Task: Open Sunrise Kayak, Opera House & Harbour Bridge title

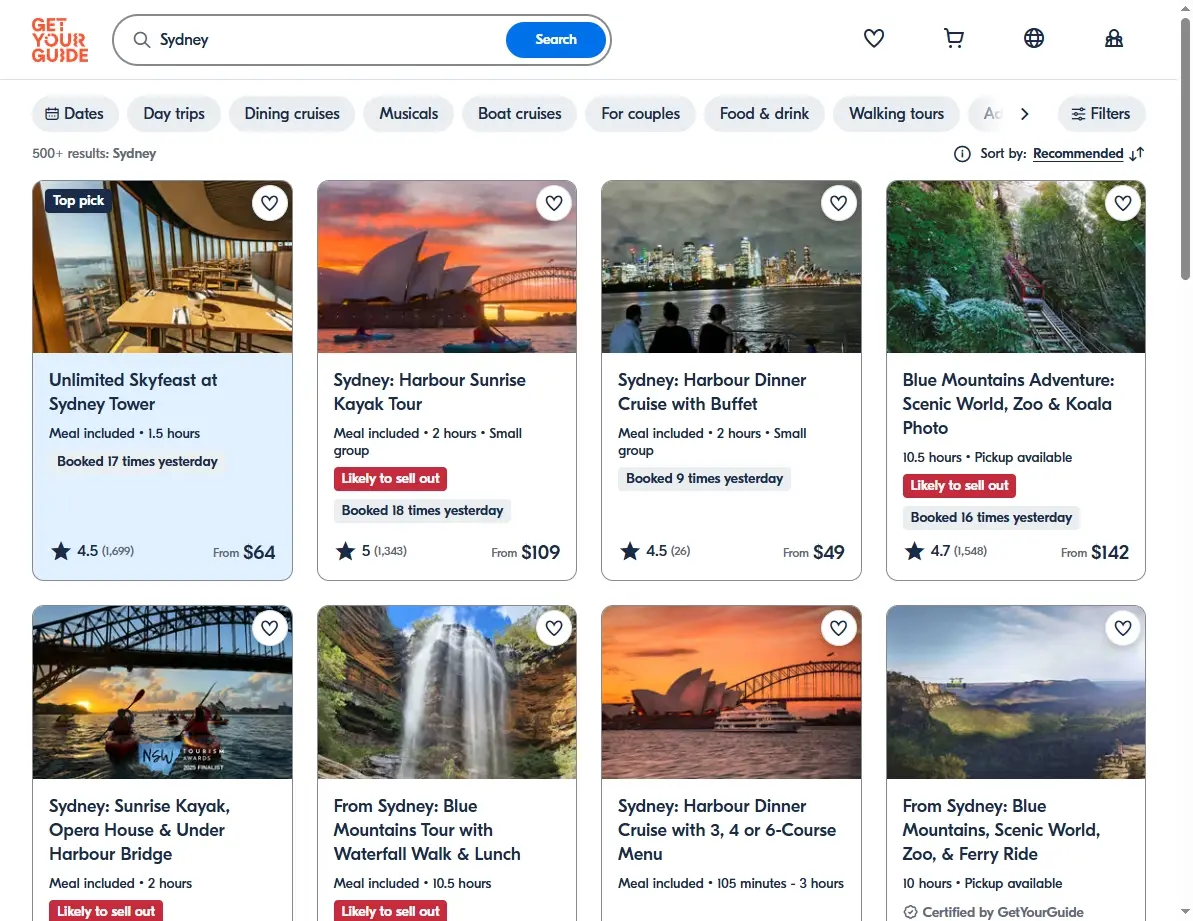Action: [139, 830]
